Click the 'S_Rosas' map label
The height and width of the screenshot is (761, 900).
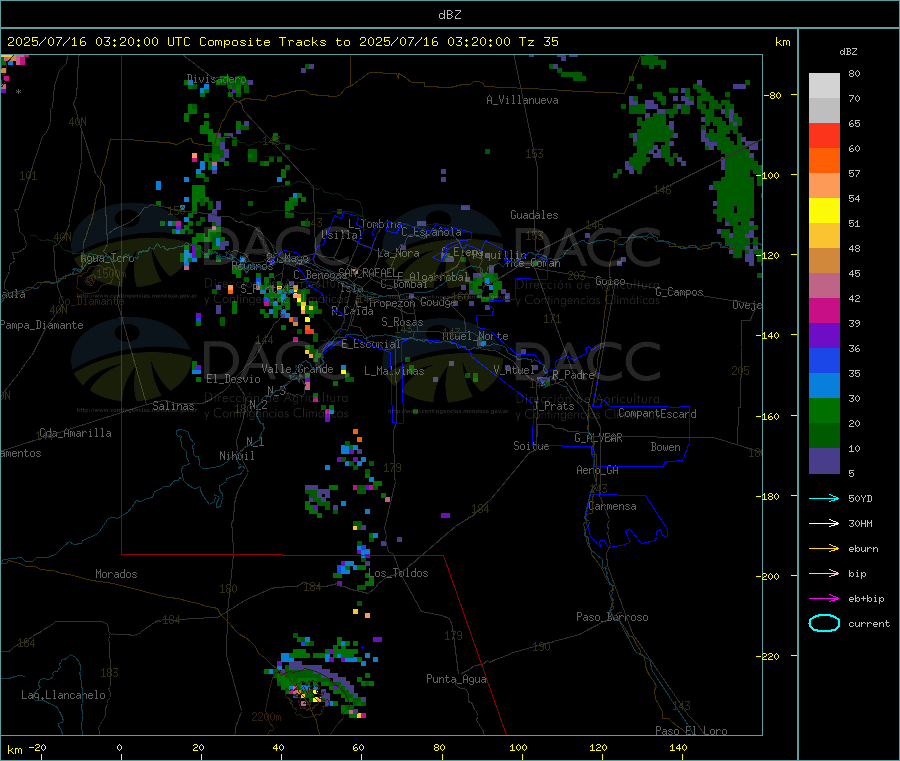click(x=402, y=322)
